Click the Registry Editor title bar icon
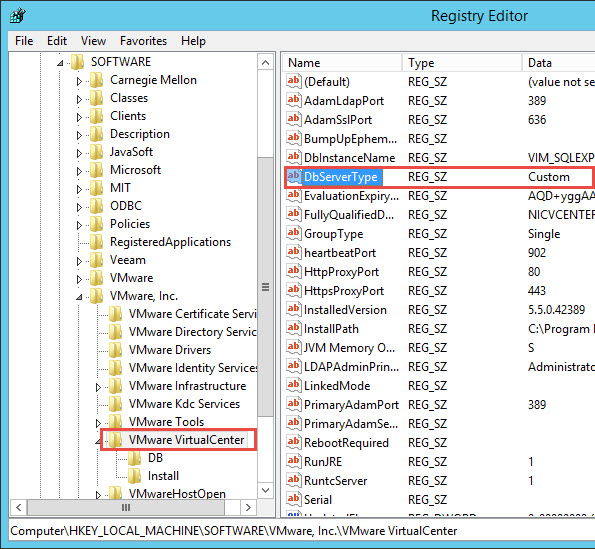 [x=17, y=16]
